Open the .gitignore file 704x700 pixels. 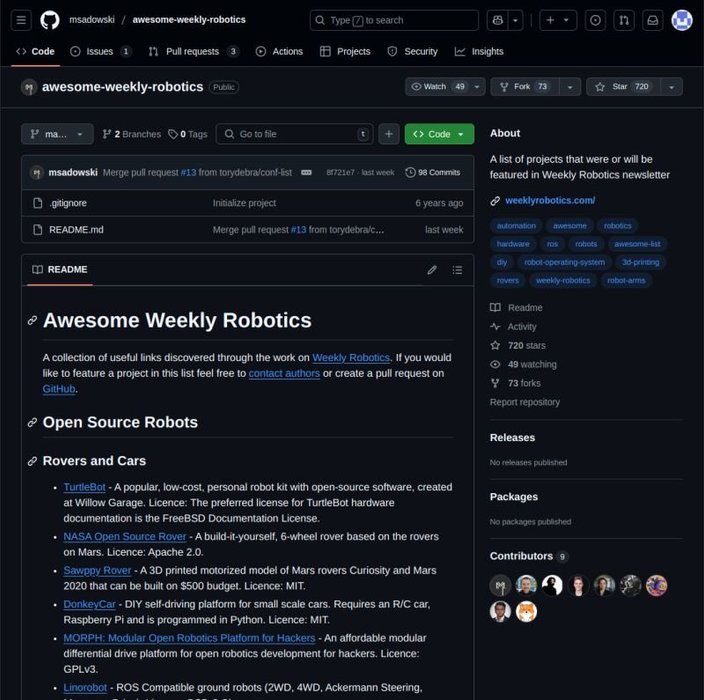(68, 203)
